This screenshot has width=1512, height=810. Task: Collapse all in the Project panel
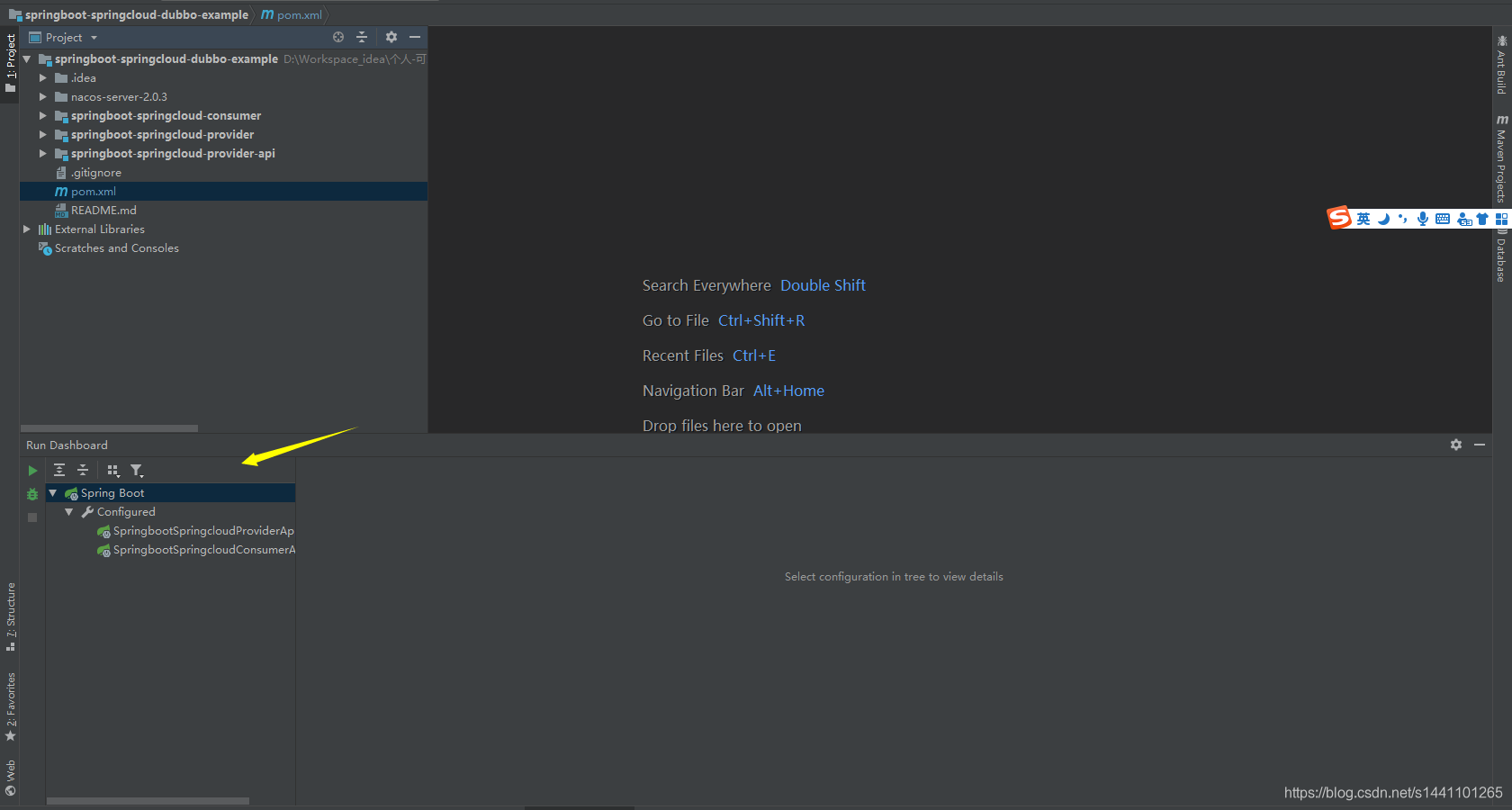pyautogui.click(x=362, y=37)
